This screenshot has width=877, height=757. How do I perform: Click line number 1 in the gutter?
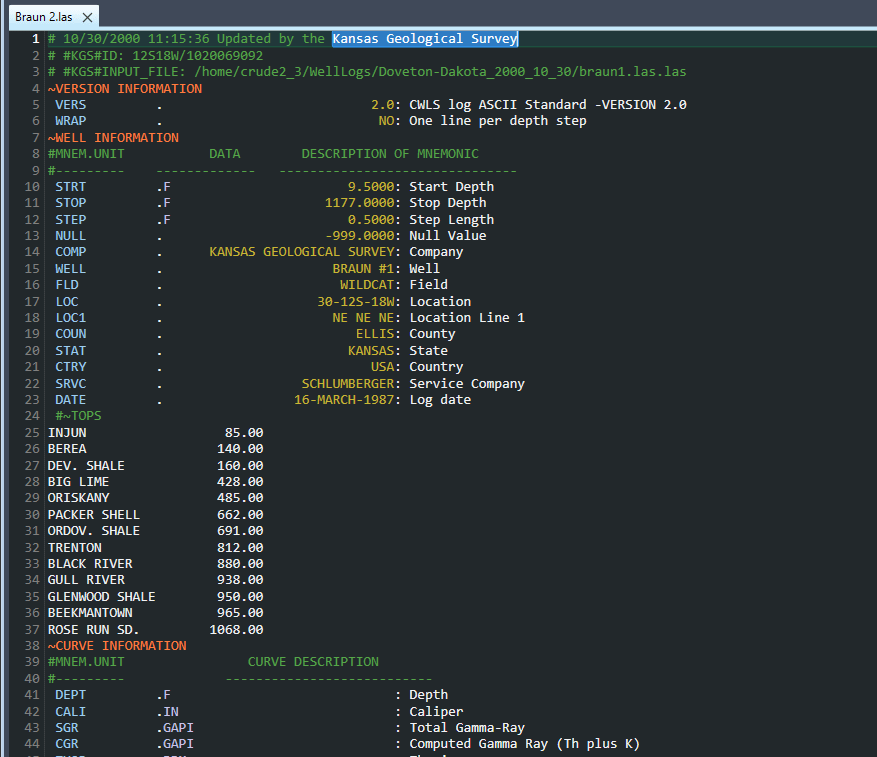(35, 39)
